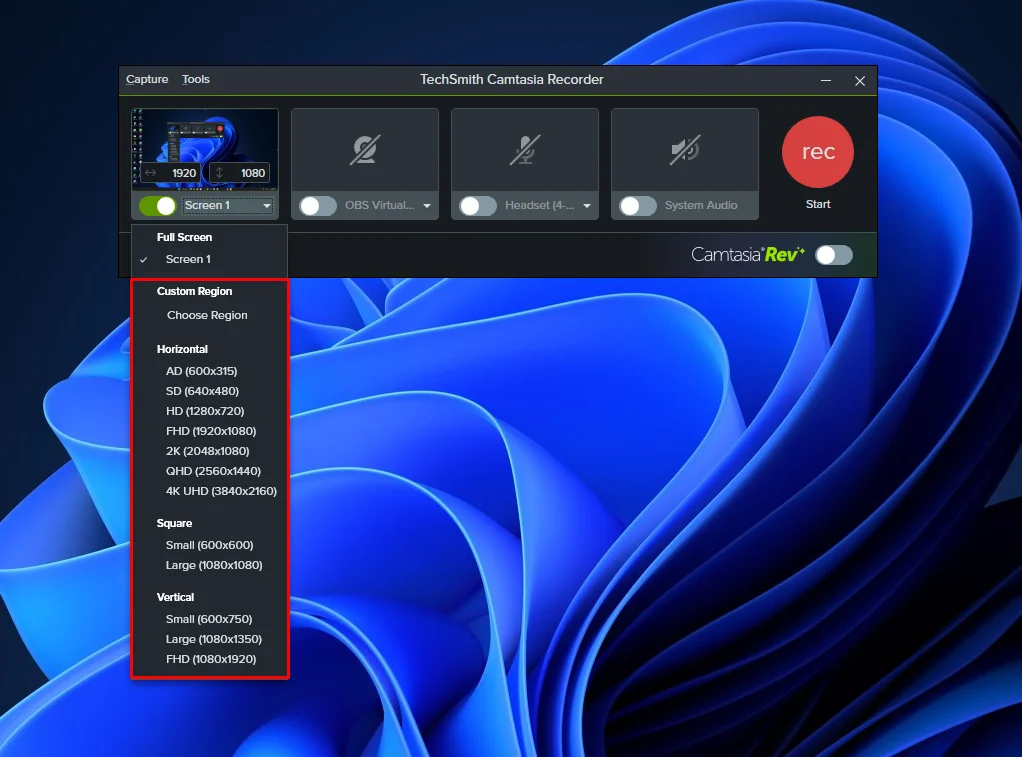Click the disabled camera icon tile
This screenshot has width=1022, height=757.
coord(364,150)
